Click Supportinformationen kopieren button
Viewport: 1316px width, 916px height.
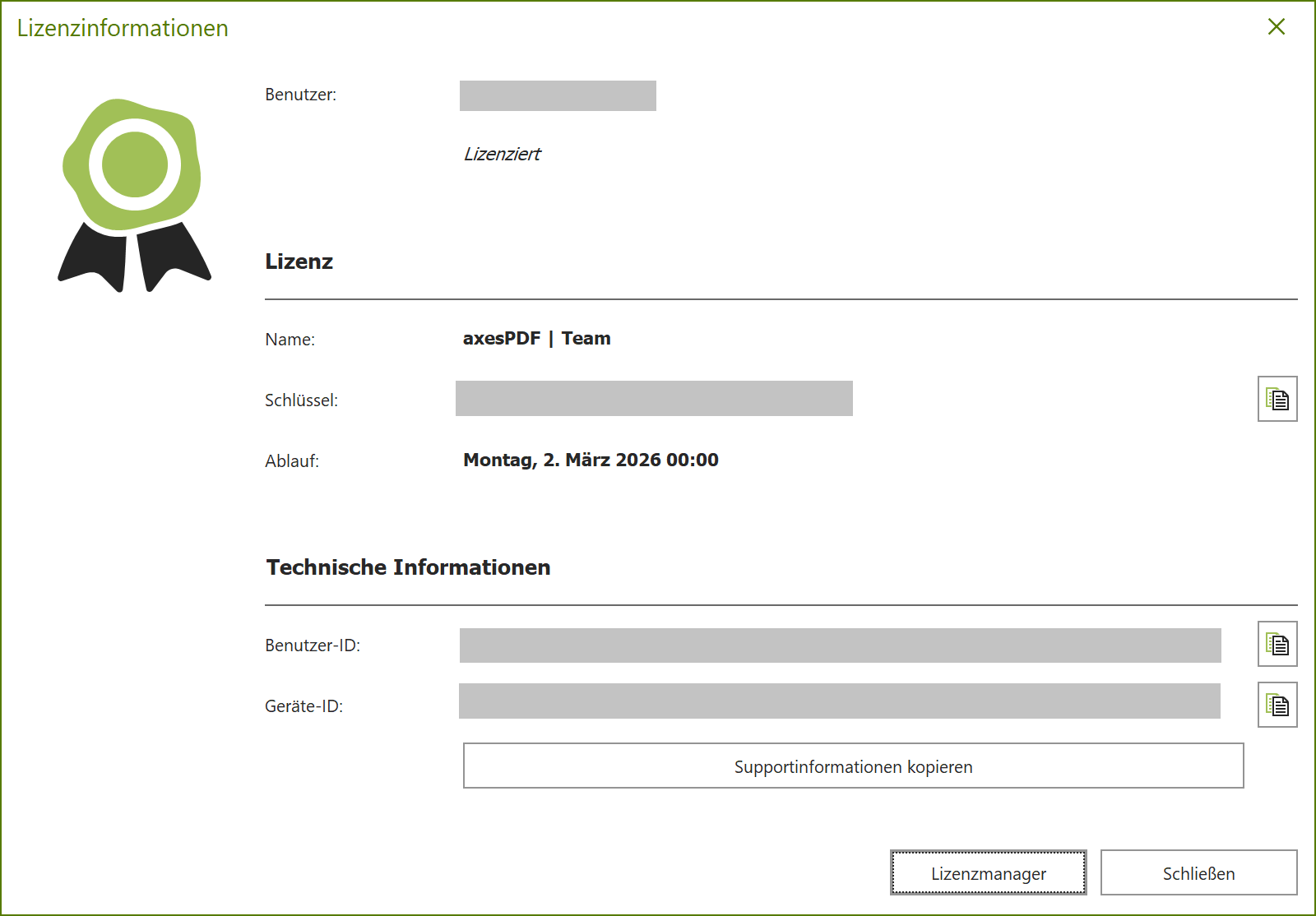[x=853, y=766]
